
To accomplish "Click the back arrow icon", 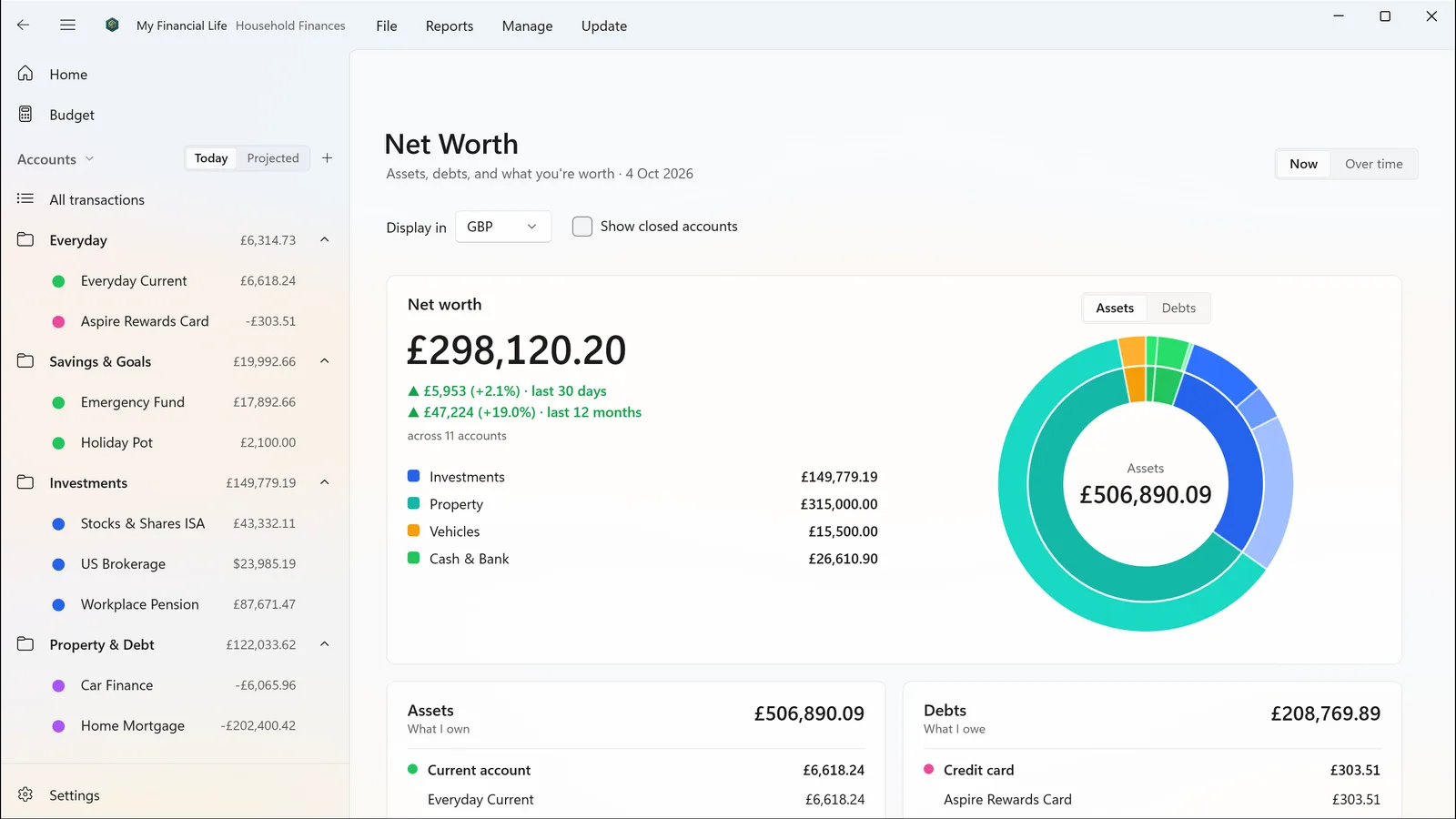I will pos(24,25).
